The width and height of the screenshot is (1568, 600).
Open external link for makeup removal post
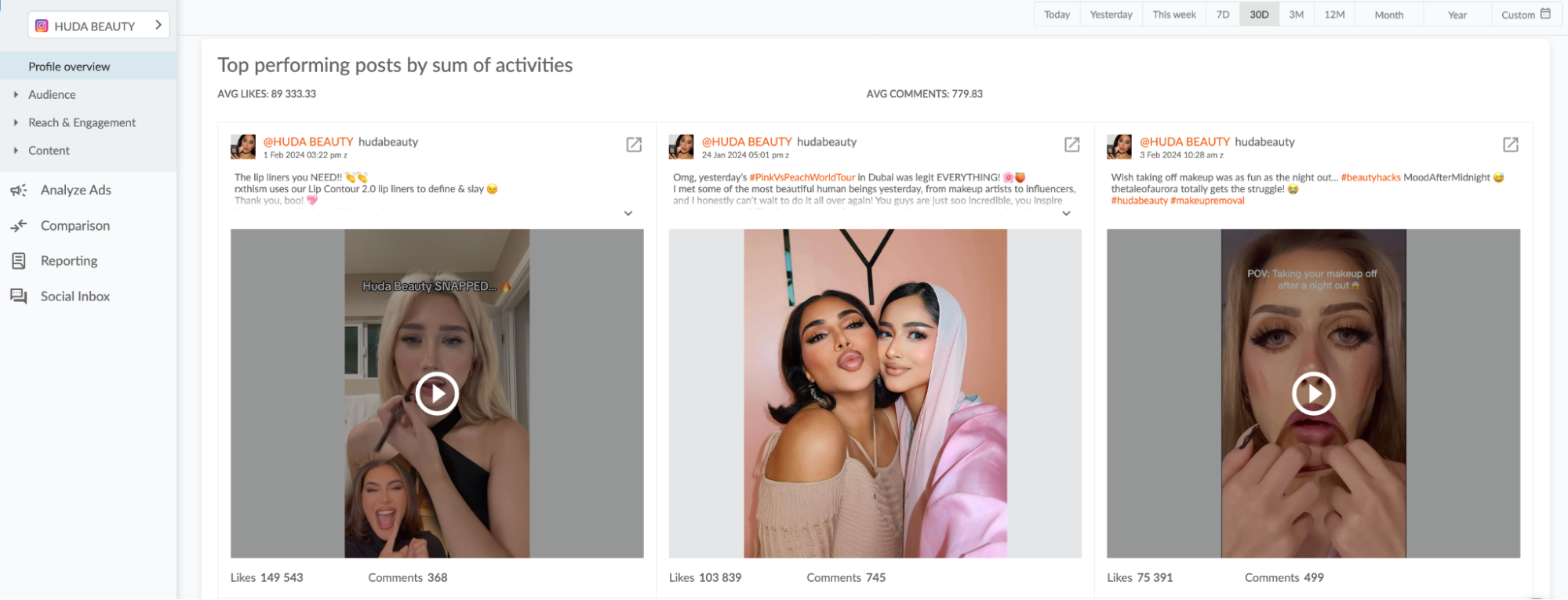[x=1510, y=145]
